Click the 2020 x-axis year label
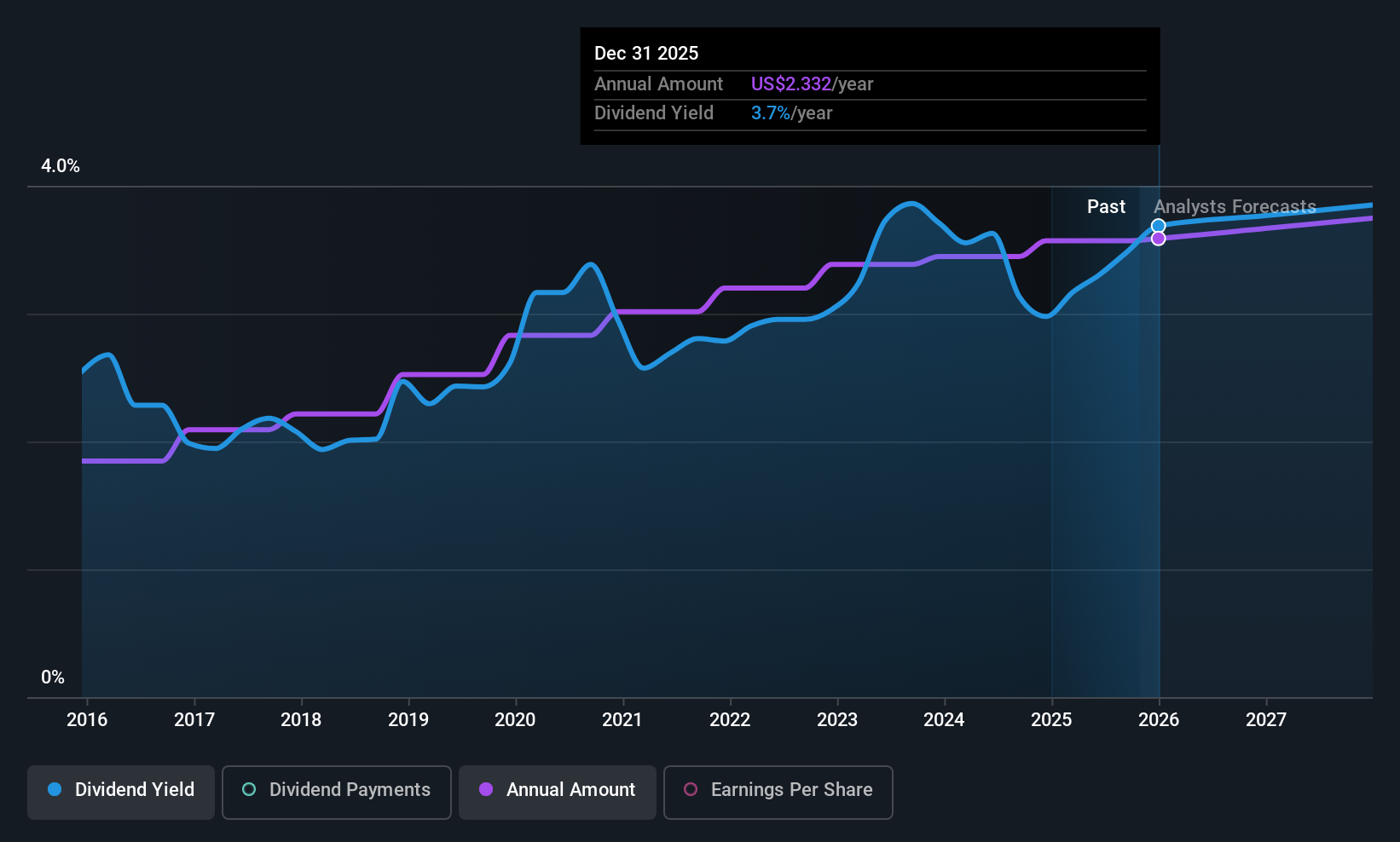This screenshot has height=842, width=1400. point(515,719)
